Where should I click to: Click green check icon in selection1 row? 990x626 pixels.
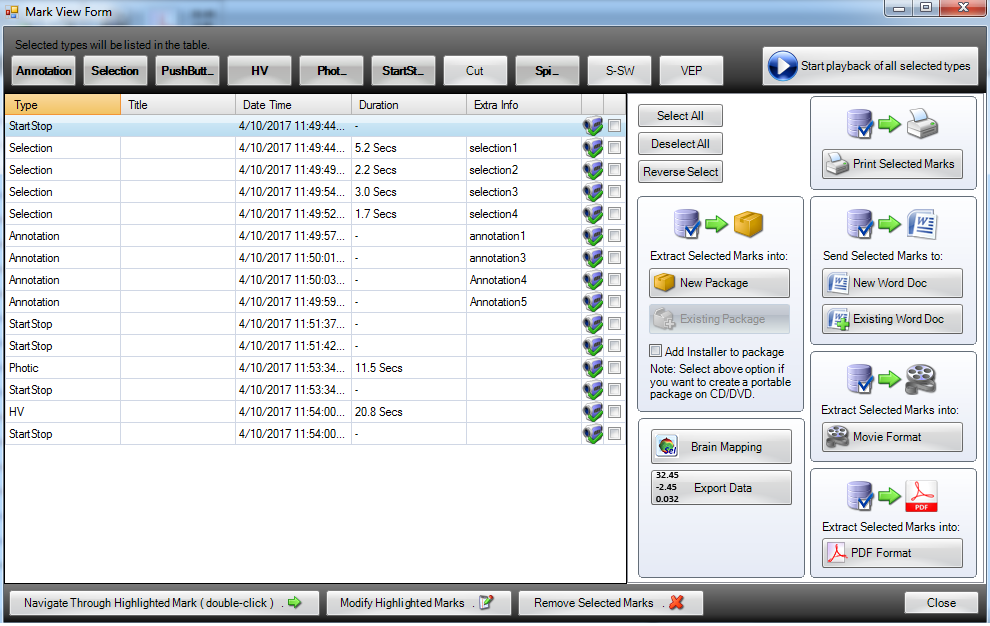[592, 148]
